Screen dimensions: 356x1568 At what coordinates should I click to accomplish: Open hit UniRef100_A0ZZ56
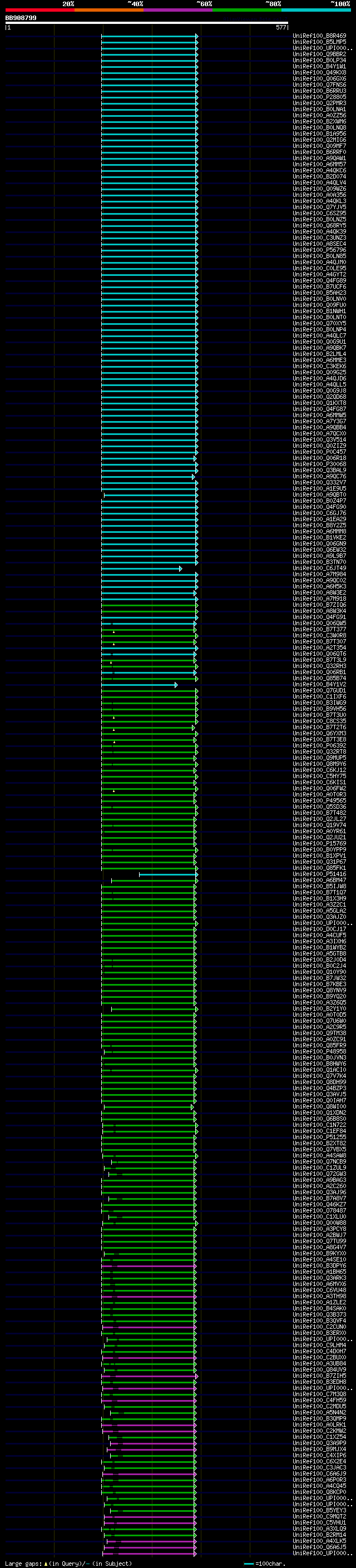click(x=319, y=115)
